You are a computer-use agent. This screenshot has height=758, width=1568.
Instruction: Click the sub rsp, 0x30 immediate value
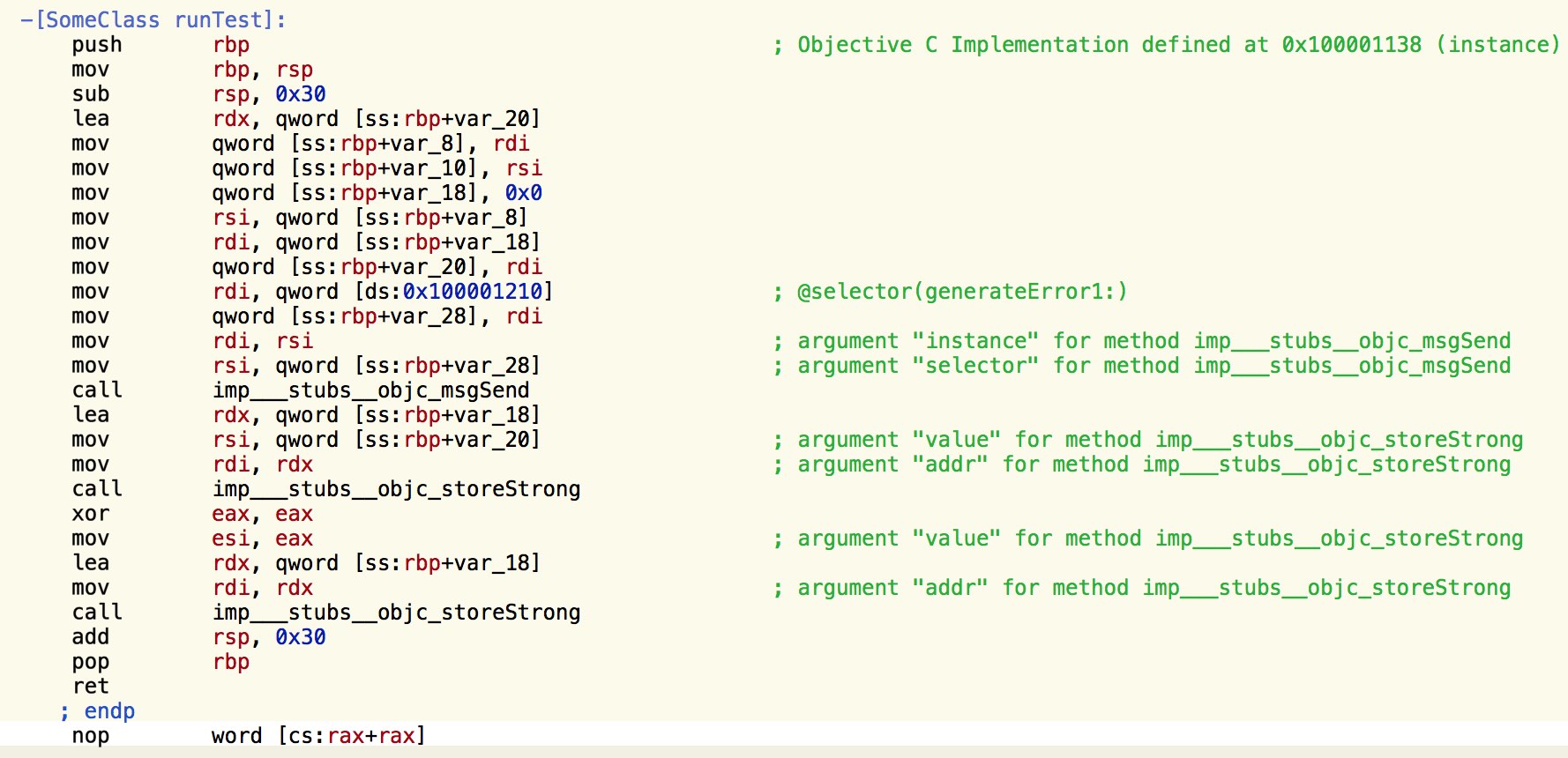(301, 94)
